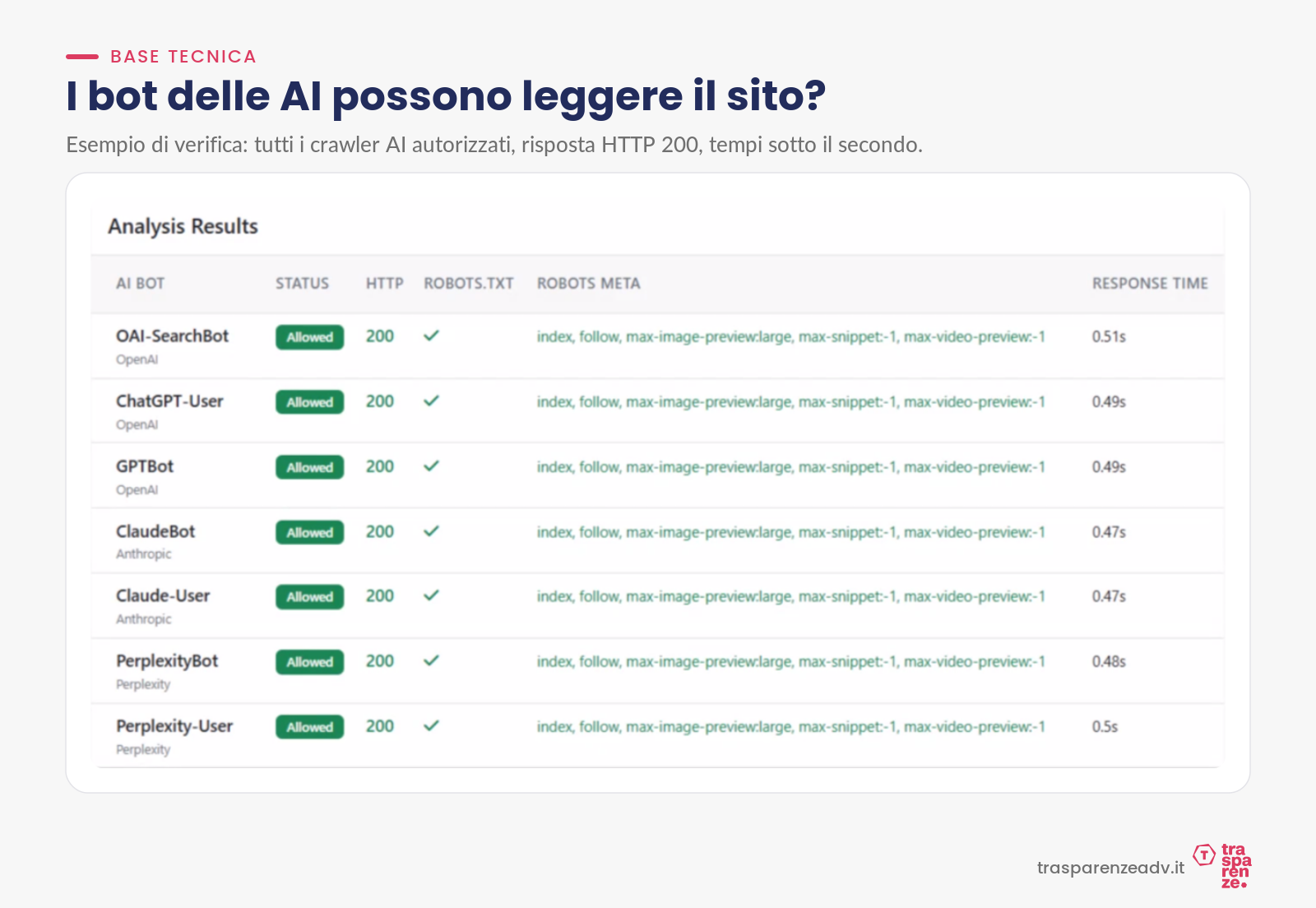Click the Anthropic label under Claude-User
The width and height of the screenshot is (1316, 908).
click(143, 618)
